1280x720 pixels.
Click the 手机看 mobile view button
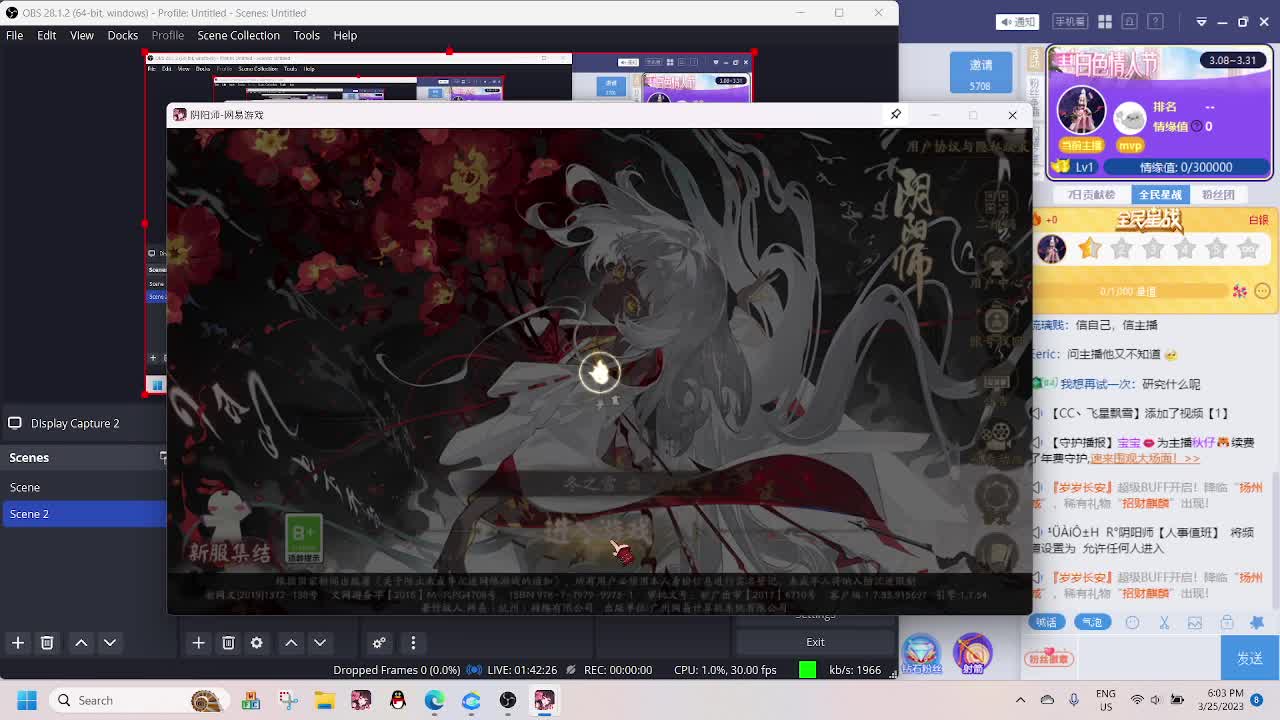pyautogui.click(x=1069, y=22)
